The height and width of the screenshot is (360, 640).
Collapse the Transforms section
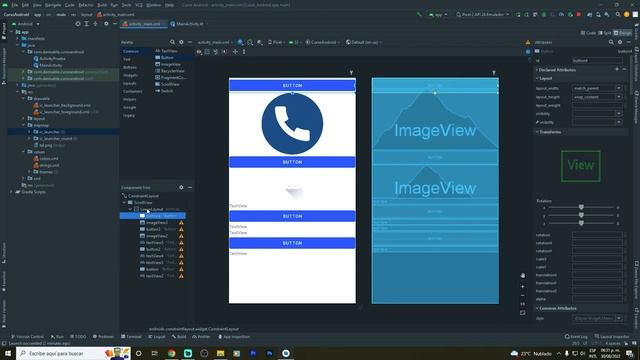coord(537,132)
